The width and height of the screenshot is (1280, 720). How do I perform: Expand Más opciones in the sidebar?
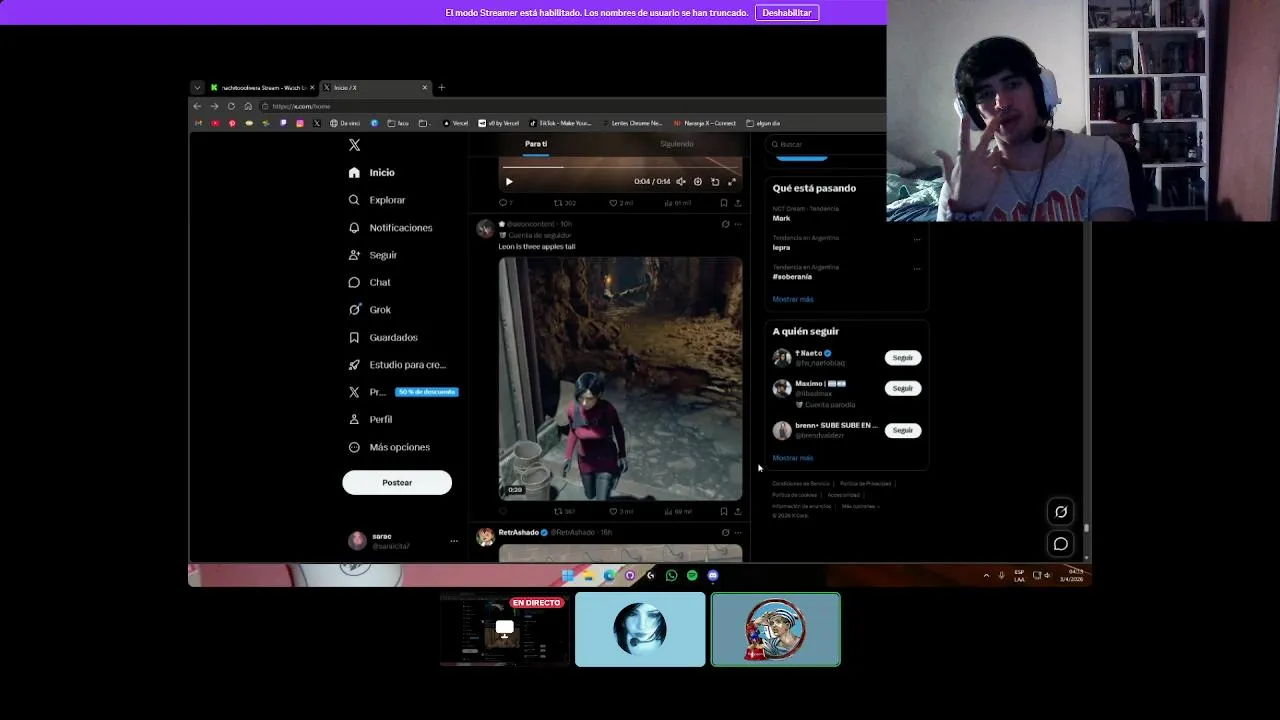389,447
